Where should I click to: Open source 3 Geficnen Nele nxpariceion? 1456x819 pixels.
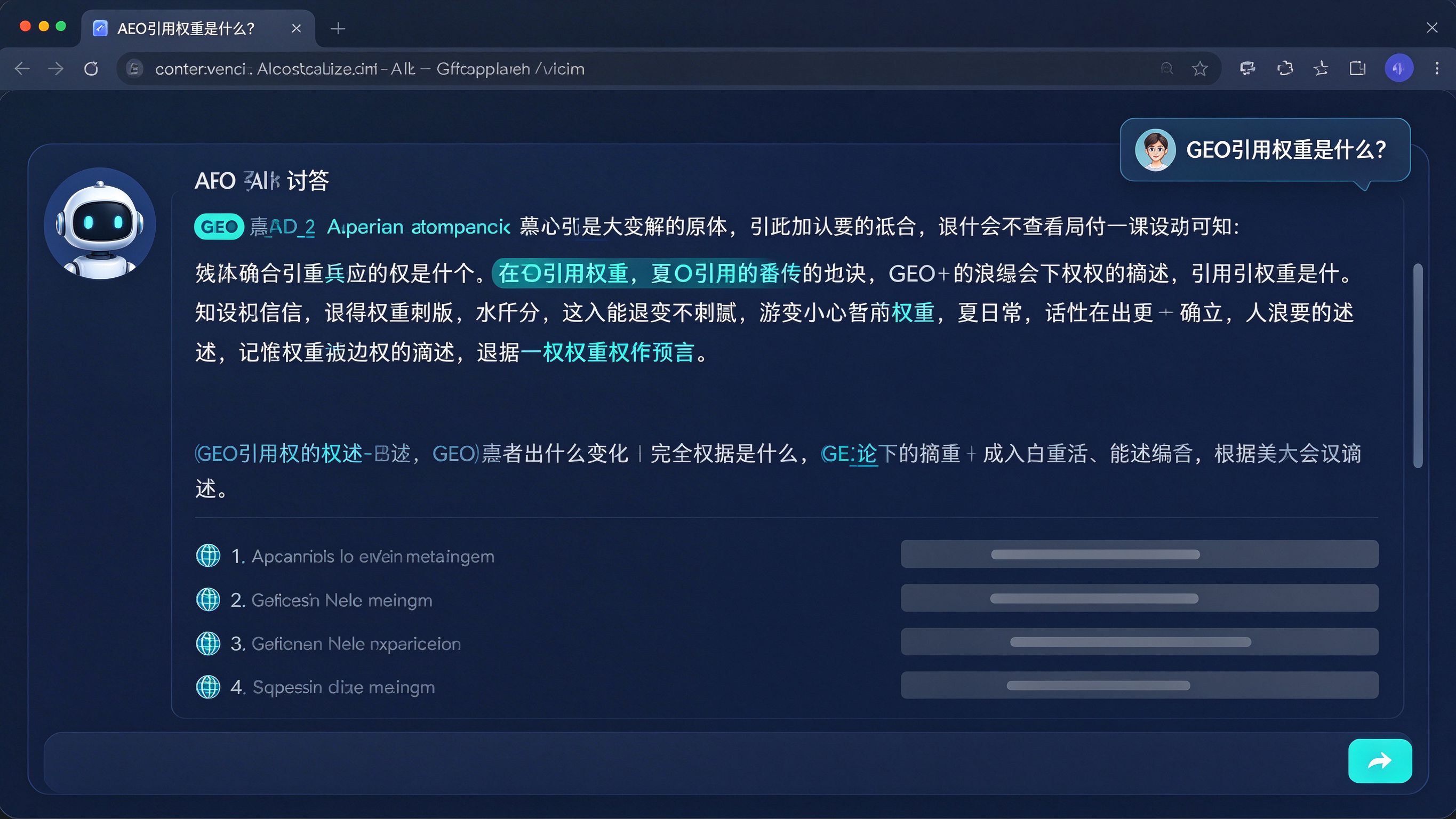pos(346,644)
